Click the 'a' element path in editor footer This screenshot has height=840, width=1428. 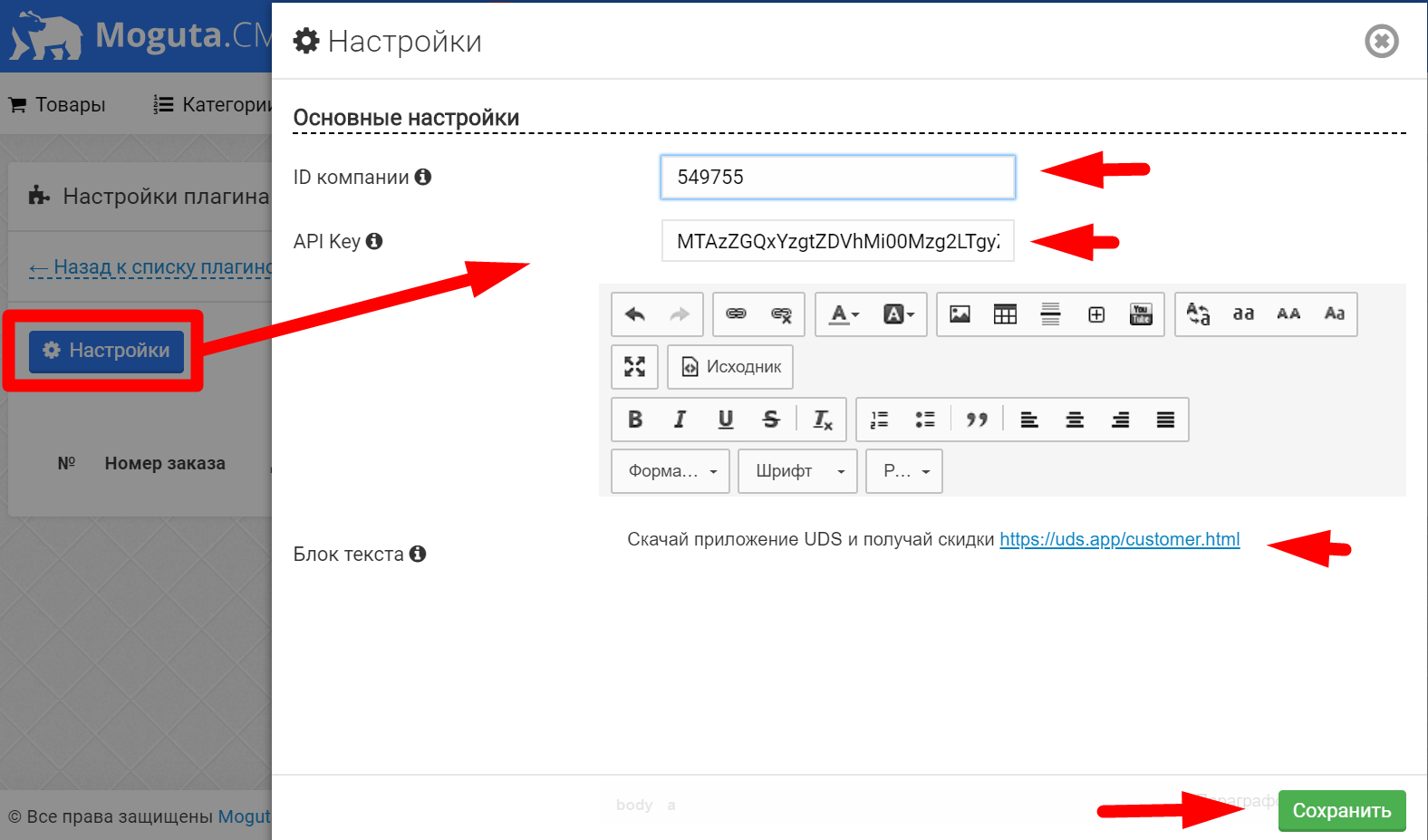tap(671, 805)
